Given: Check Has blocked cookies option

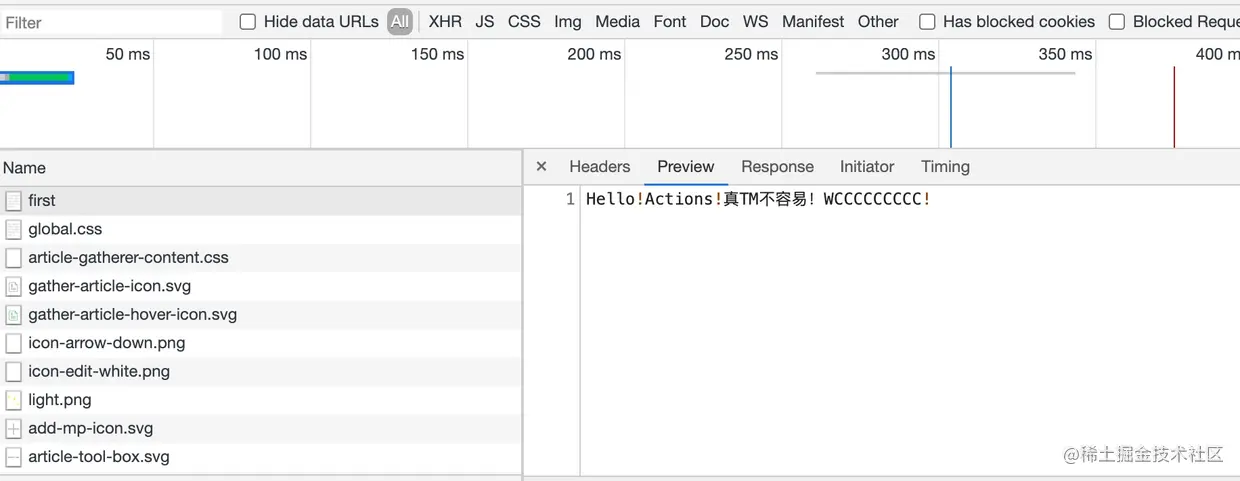Looking at the screenshot, I should (x=927, y=22).
